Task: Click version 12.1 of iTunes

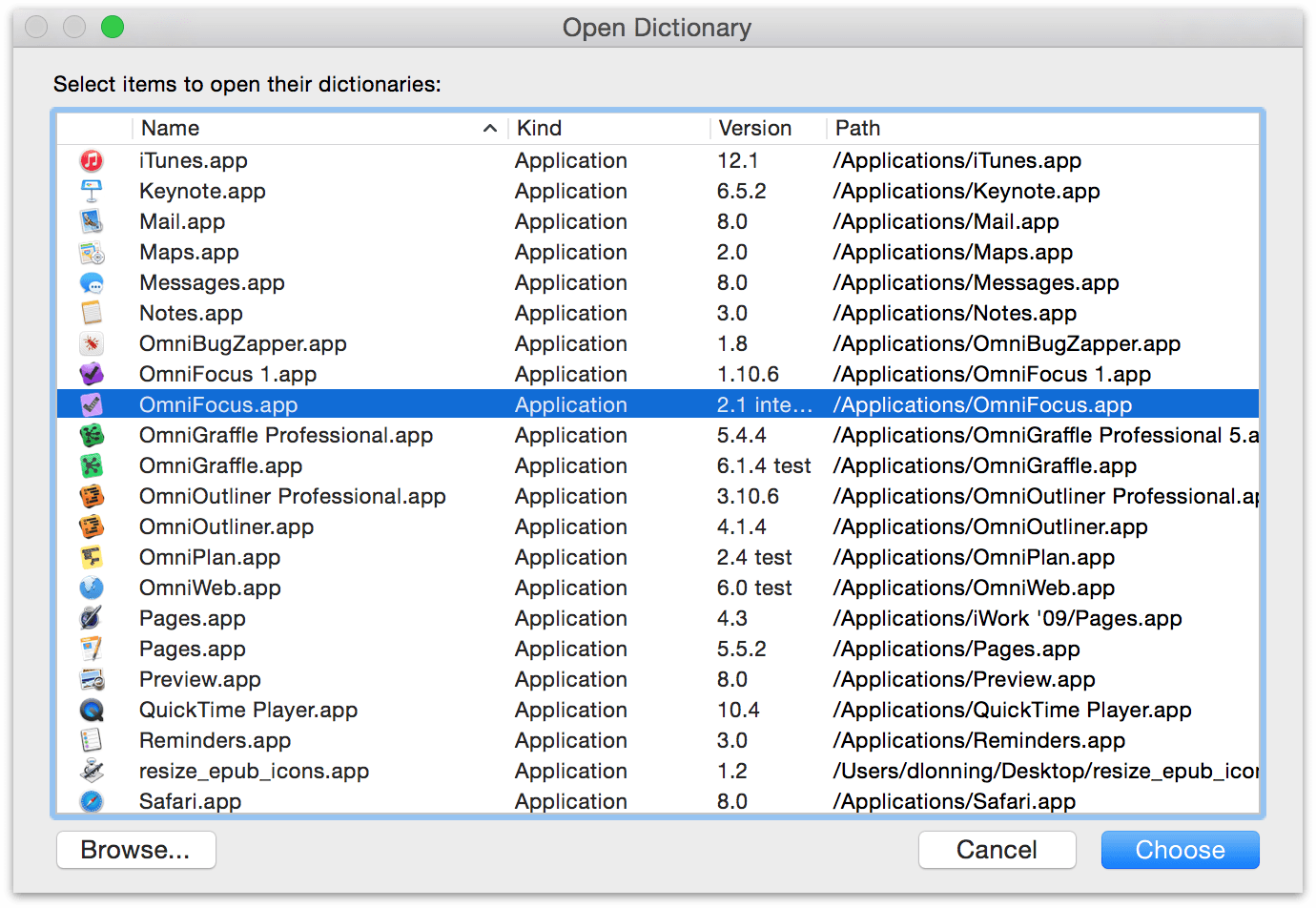Action: pos(738,160)
